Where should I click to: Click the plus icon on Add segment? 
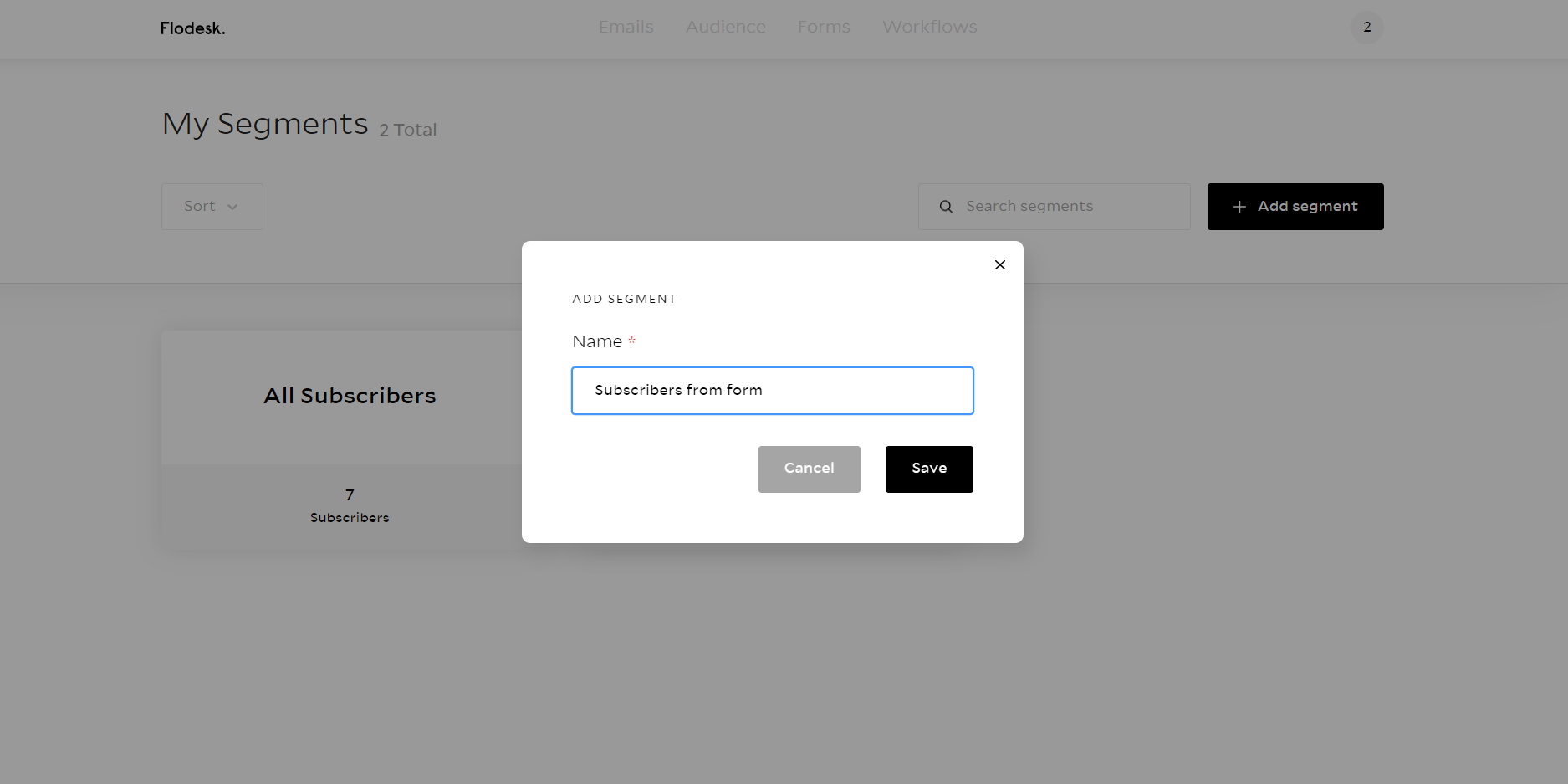point(1239,207)
